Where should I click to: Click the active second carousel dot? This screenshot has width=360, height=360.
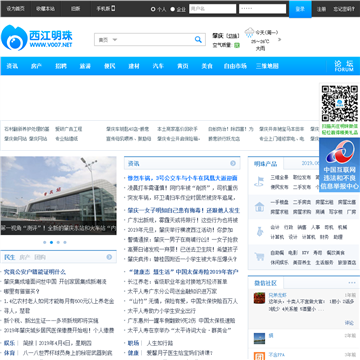51,242
